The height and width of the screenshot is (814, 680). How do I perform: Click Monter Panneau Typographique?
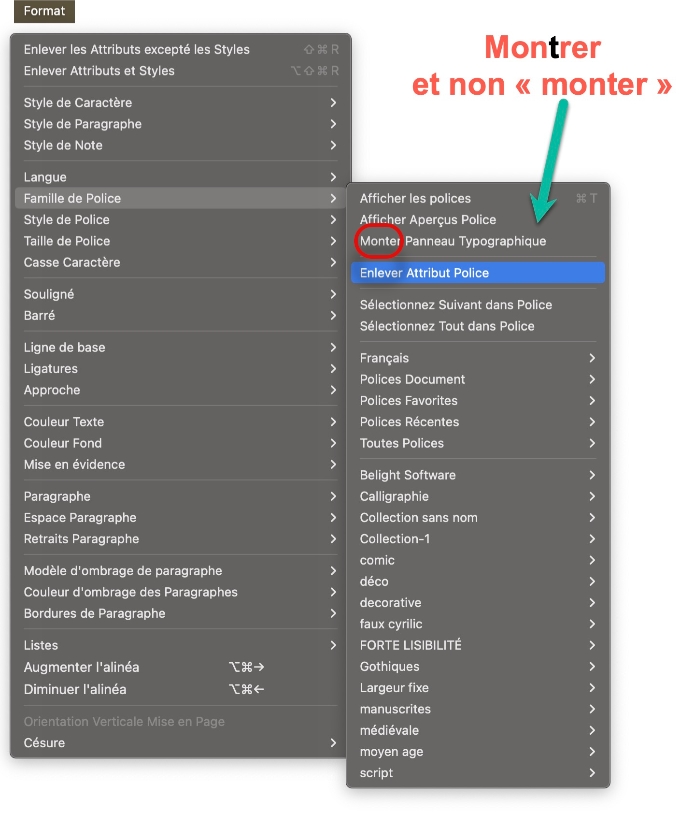[478, 241]
